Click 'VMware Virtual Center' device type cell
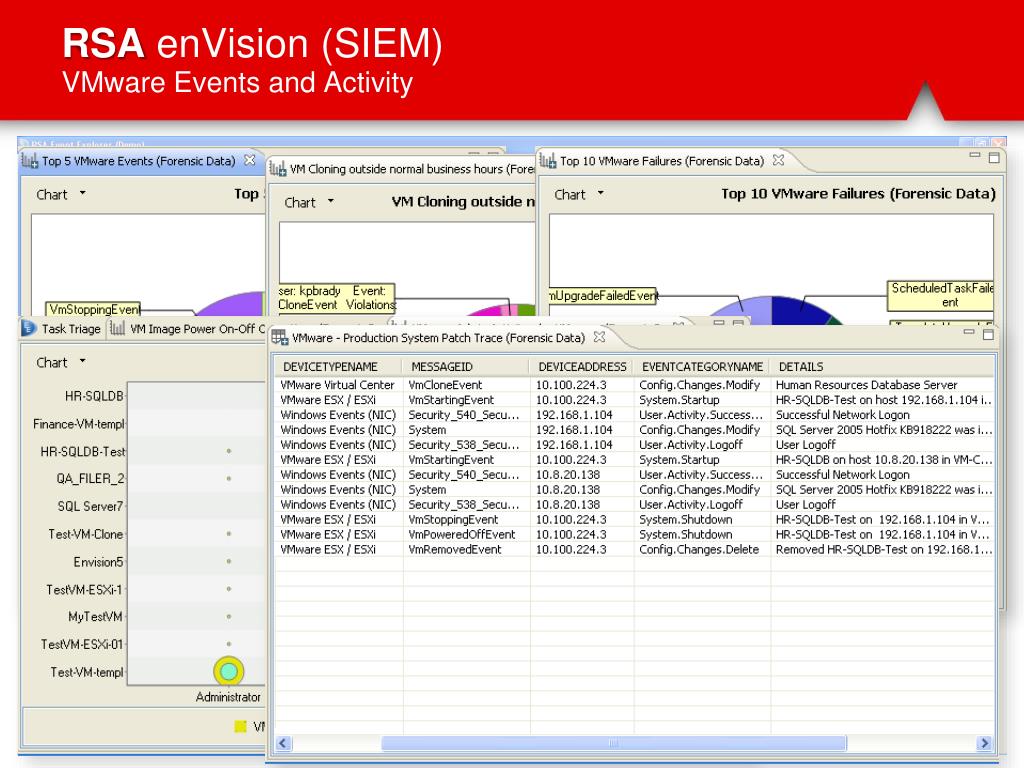1024x768 pixels. coord(337,385)
